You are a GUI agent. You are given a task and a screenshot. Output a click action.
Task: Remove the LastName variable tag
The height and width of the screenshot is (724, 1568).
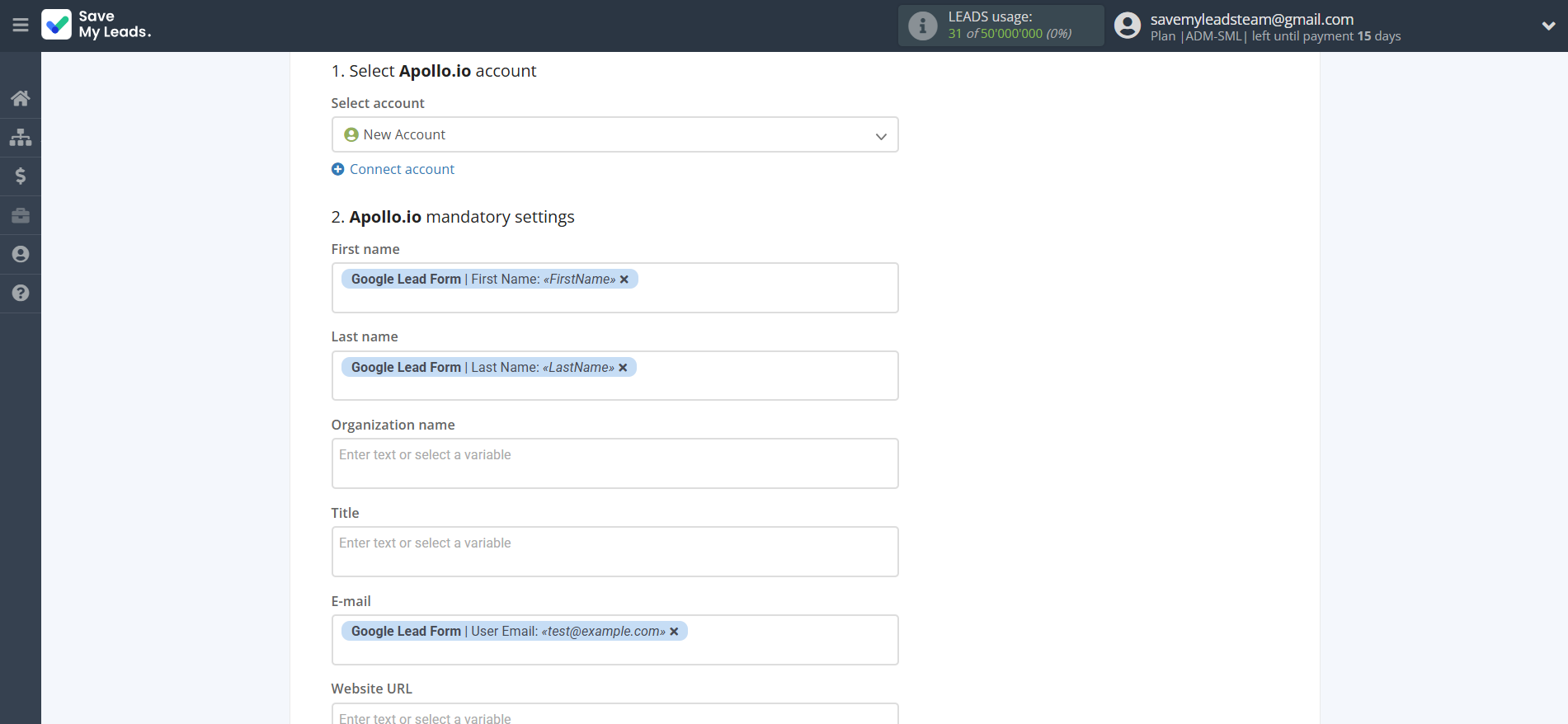pos(623,368)
